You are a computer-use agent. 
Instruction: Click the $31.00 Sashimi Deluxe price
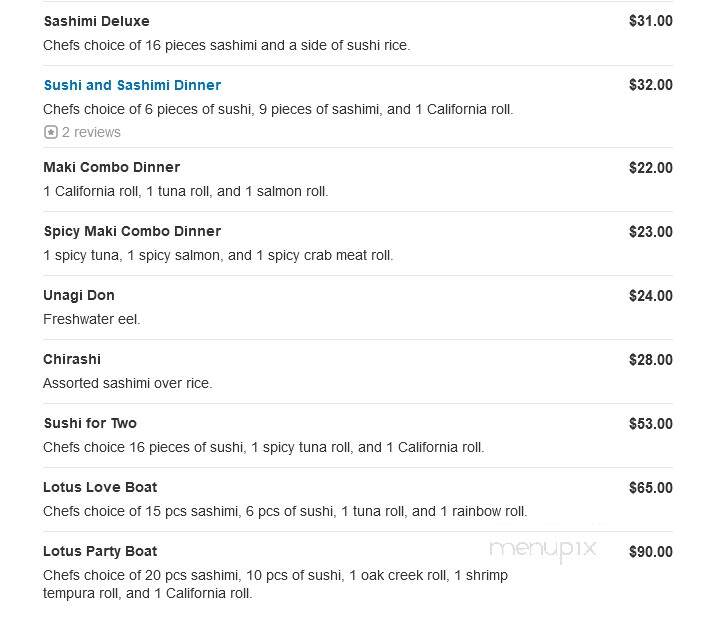click(x=651, y=21)
